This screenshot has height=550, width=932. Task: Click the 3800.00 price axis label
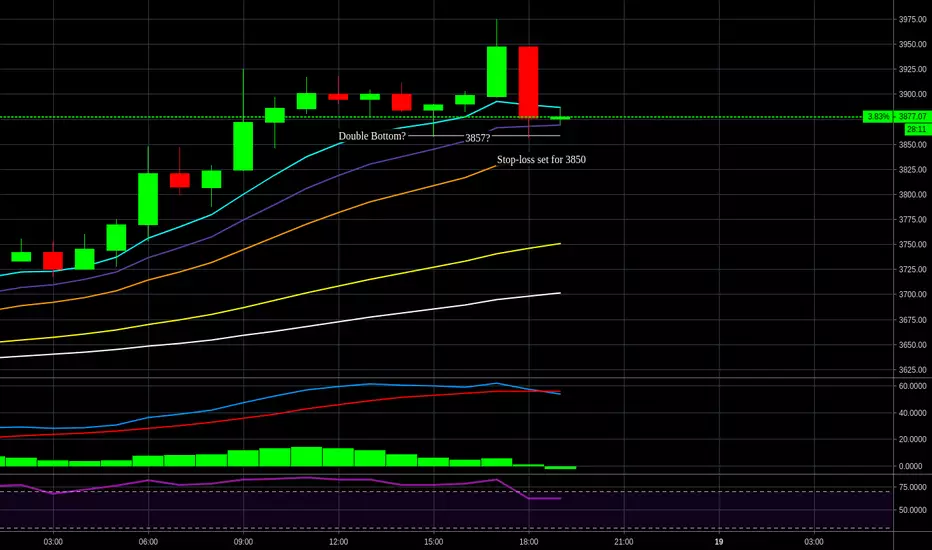coord(912,195)
